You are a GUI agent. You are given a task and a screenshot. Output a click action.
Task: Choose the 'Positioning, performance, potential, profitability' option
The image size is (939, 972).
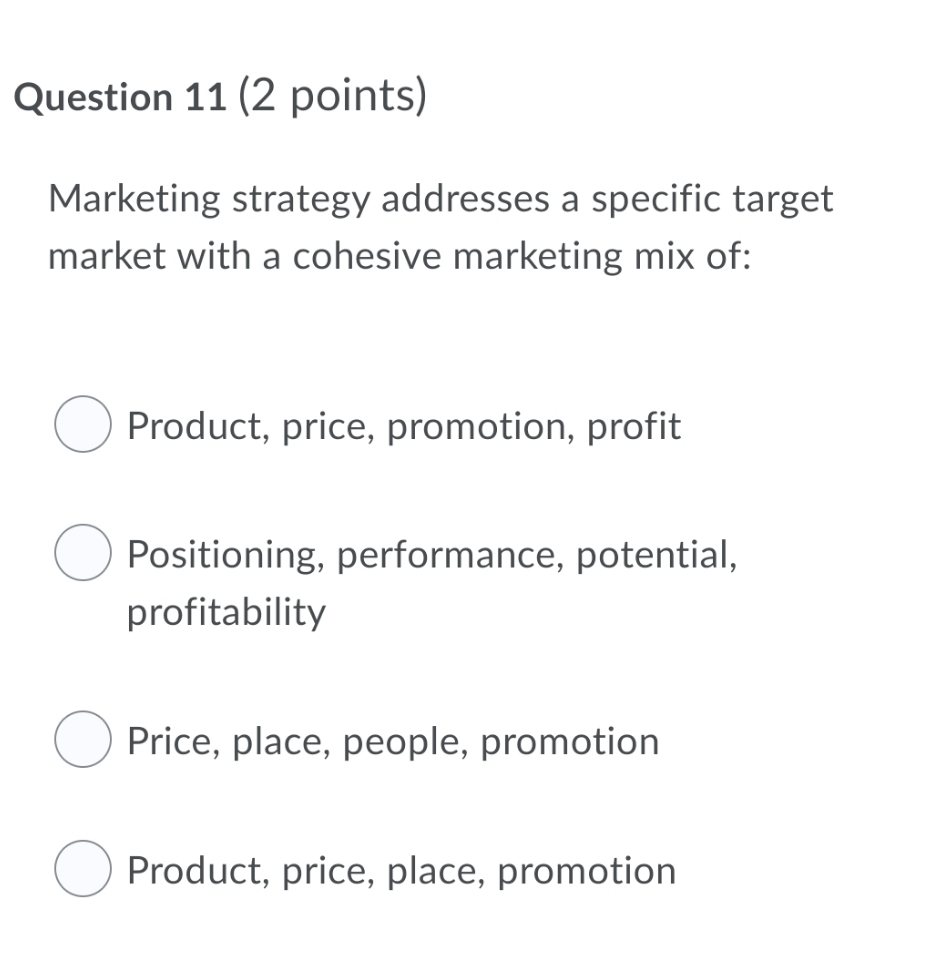tap(83, 553)
